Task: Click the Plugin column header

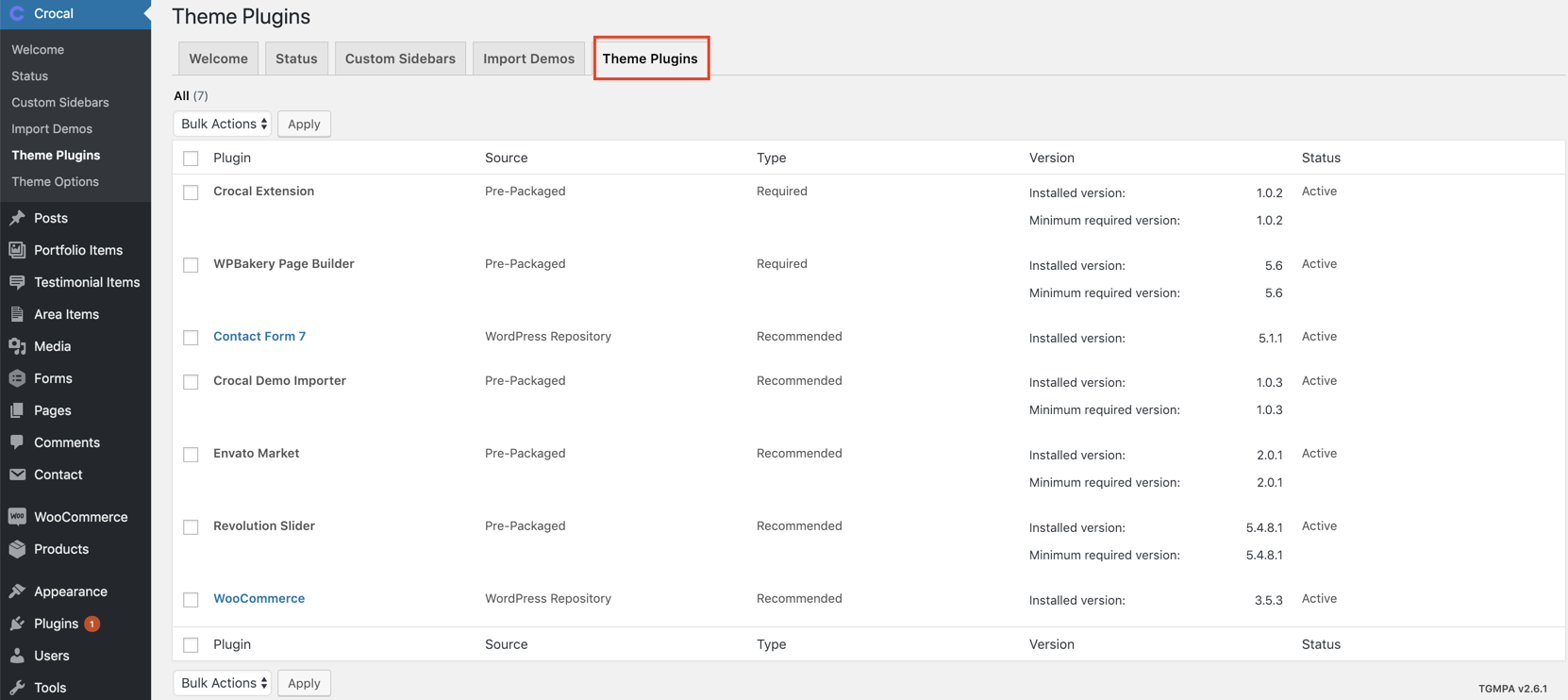Action: point(232,158)
